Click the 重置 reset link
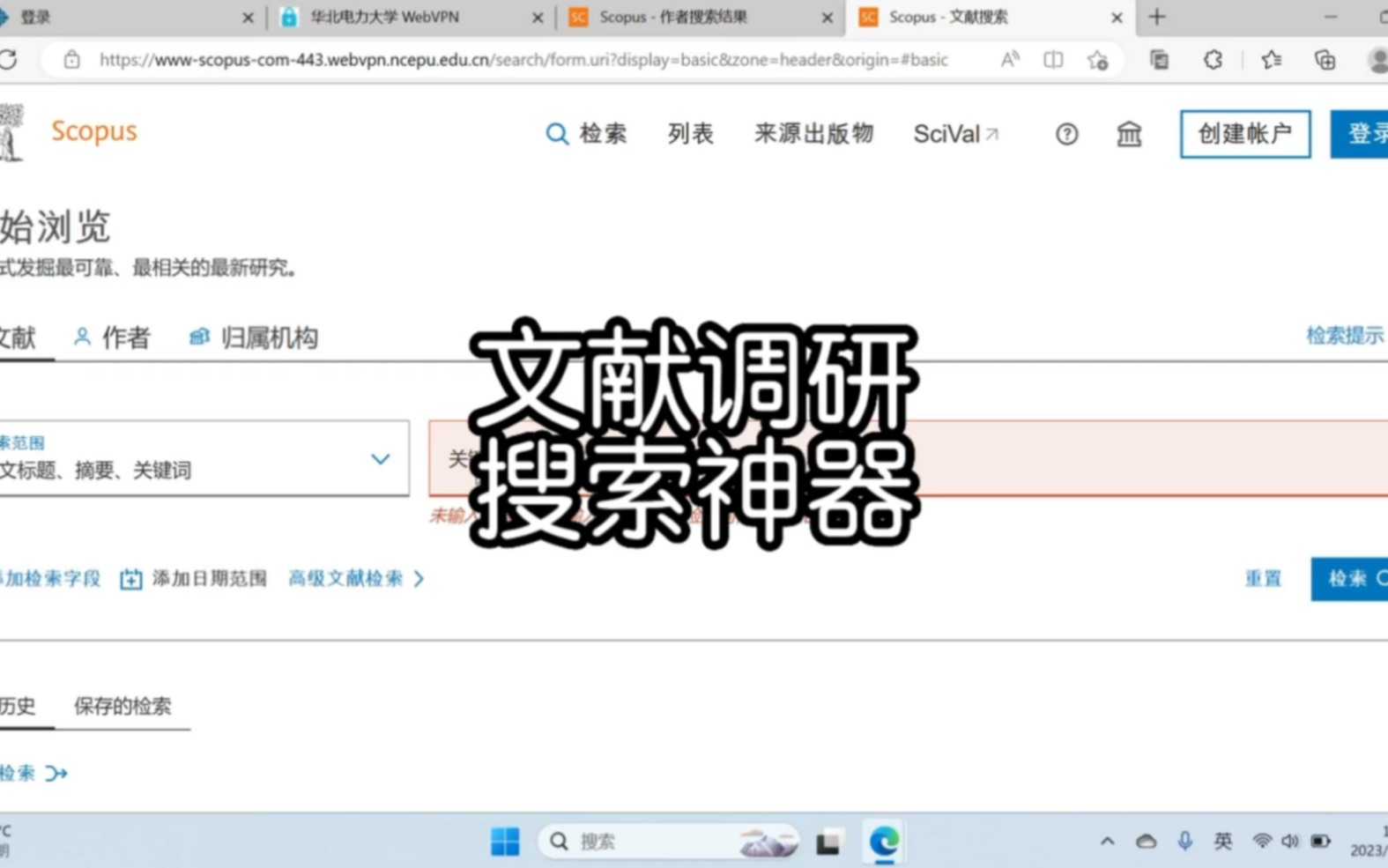This screenshot has width=1388, height=868. click(x=1263, y=579)
